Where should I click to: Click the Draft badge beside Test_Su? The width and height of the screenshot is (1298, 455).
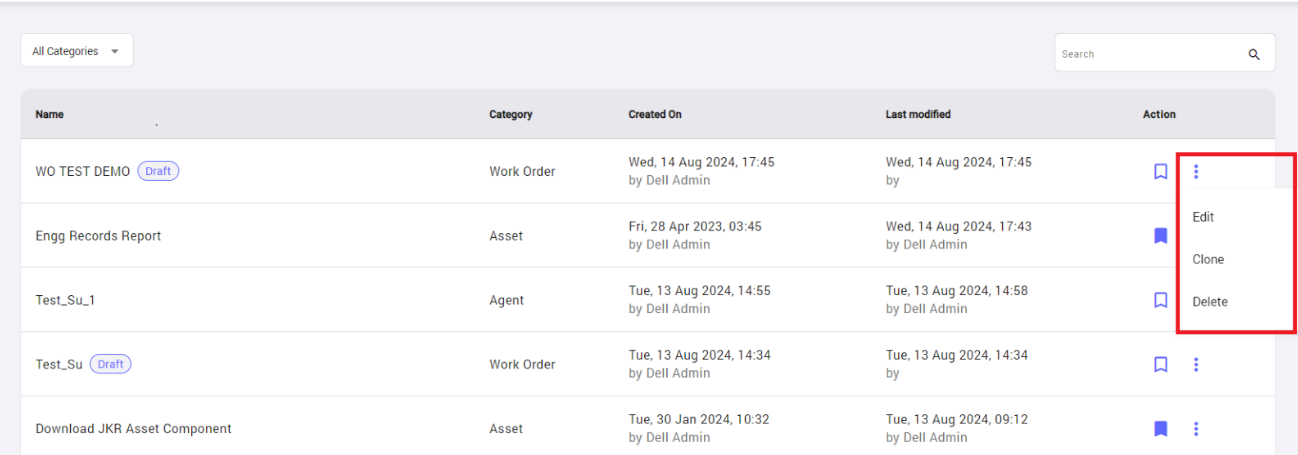(111, 364)
